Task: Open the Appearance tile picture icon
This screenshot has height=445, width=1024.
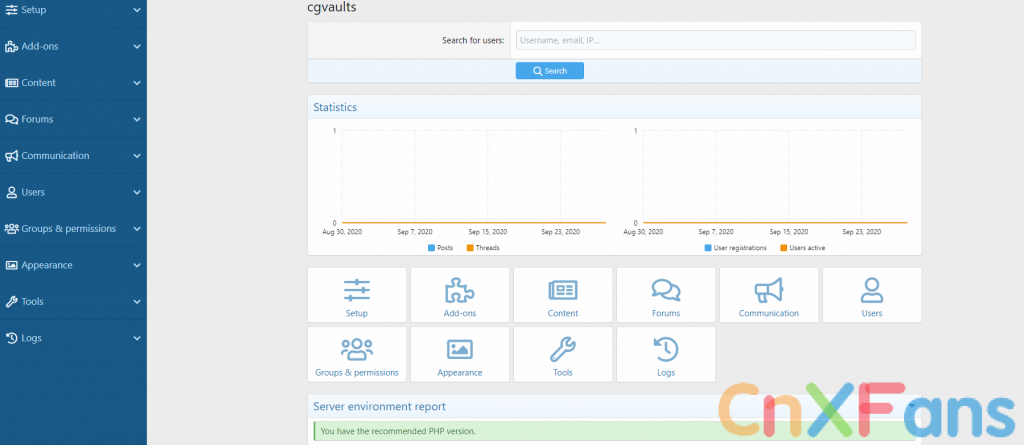Action: (x=460, y=350)
